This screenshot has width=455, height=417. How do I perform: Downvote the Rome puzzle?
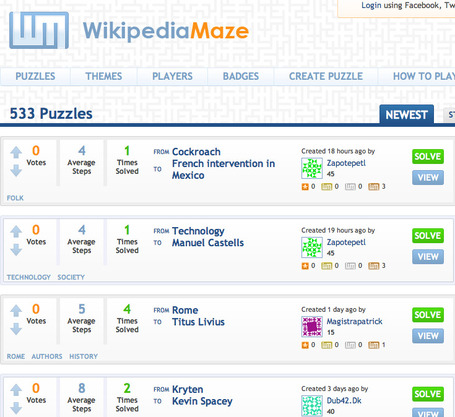(16, 329)
